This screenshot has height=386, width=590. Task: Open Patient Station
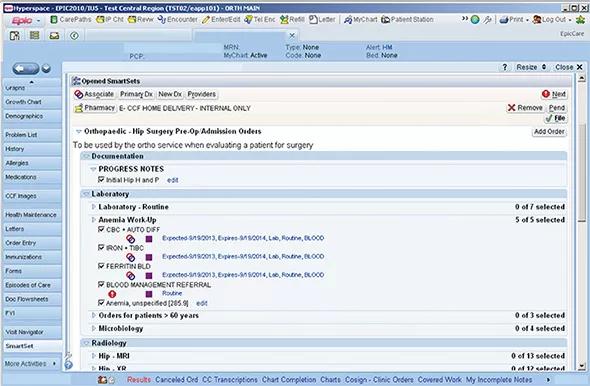click(407, 20)
